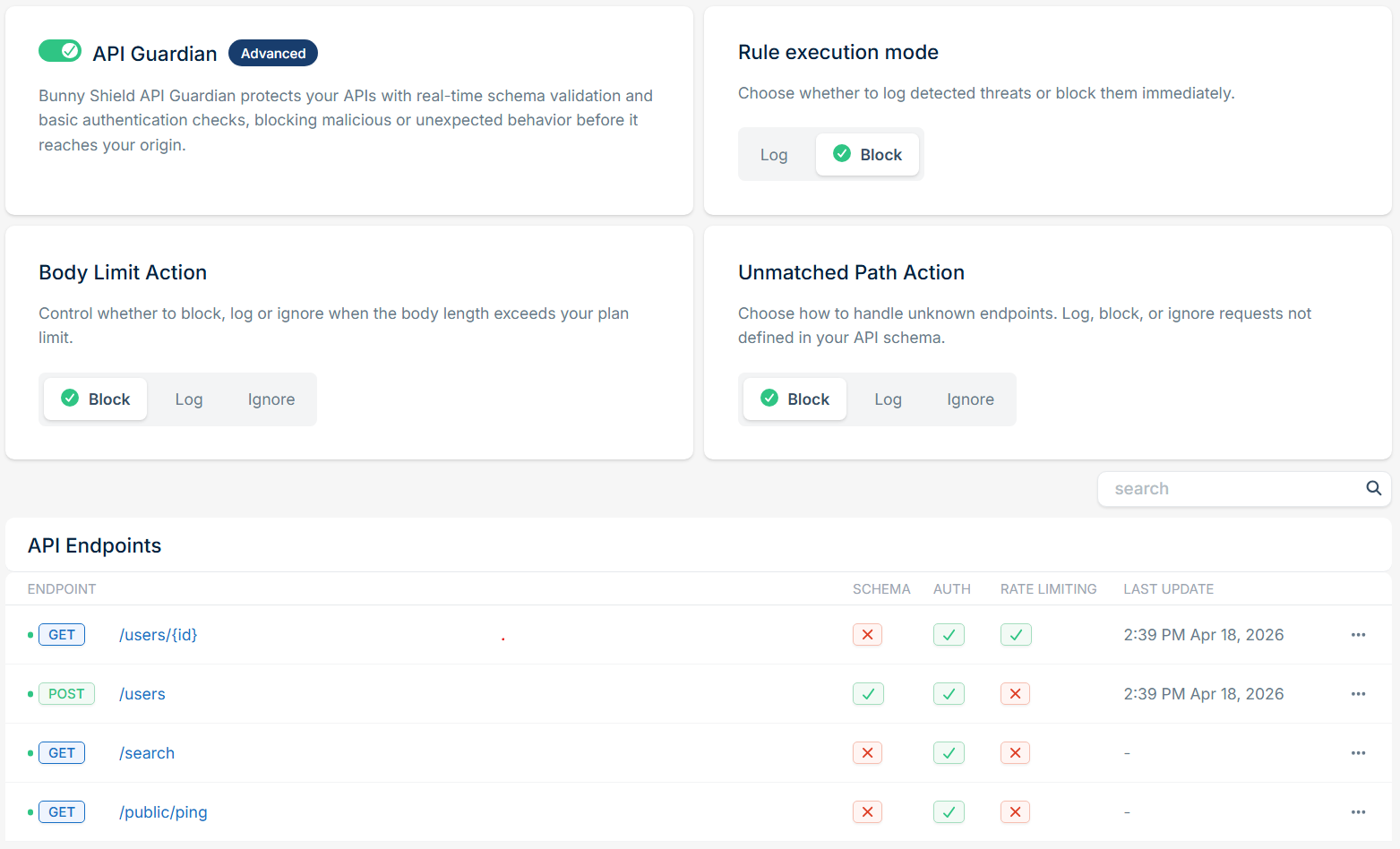Screen dimensions: 1400x849
Task: Set Rule execution mode to Log
Action: [774, 155]
